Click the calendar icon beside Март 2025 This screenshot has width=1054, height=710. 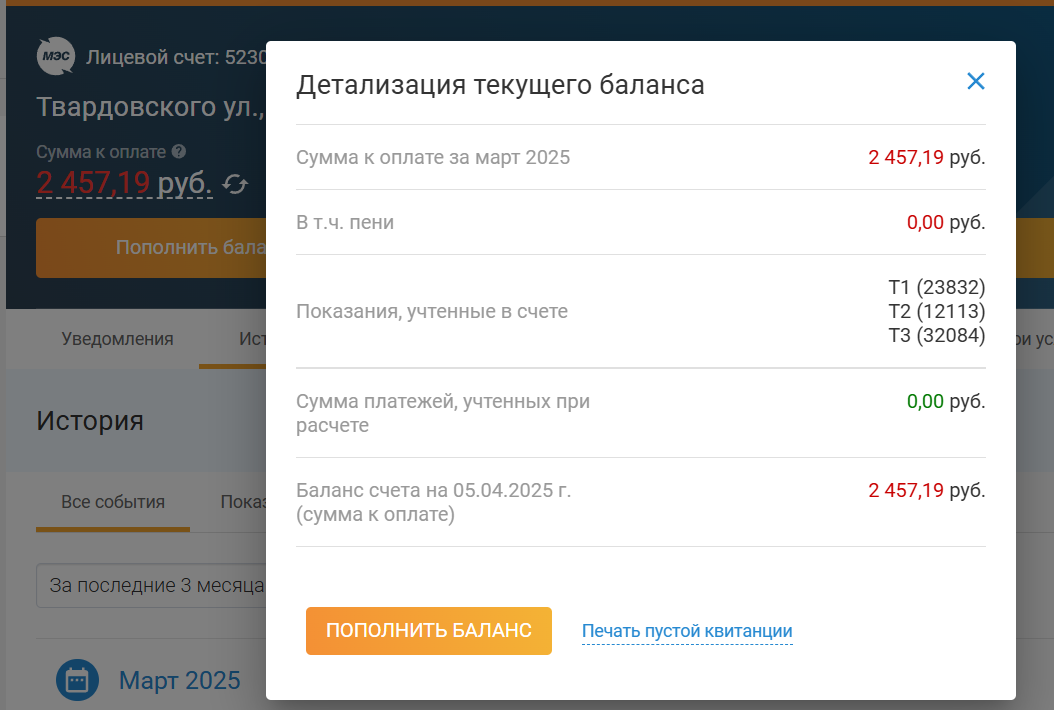click(75, 679)
